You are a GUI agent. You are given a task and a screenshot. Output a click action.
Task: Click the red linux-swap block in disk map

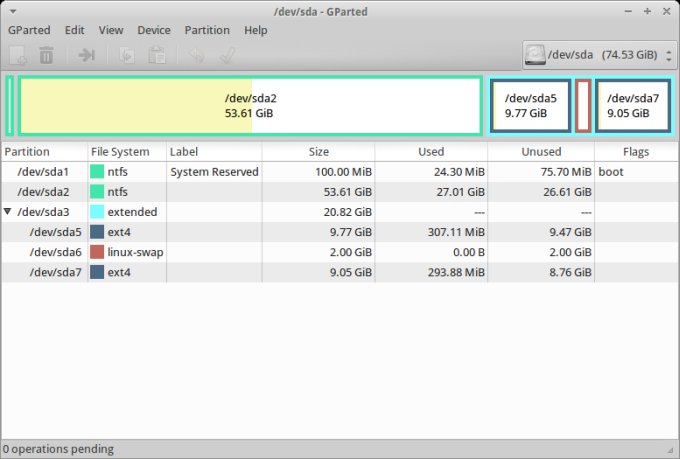(583, 105)
